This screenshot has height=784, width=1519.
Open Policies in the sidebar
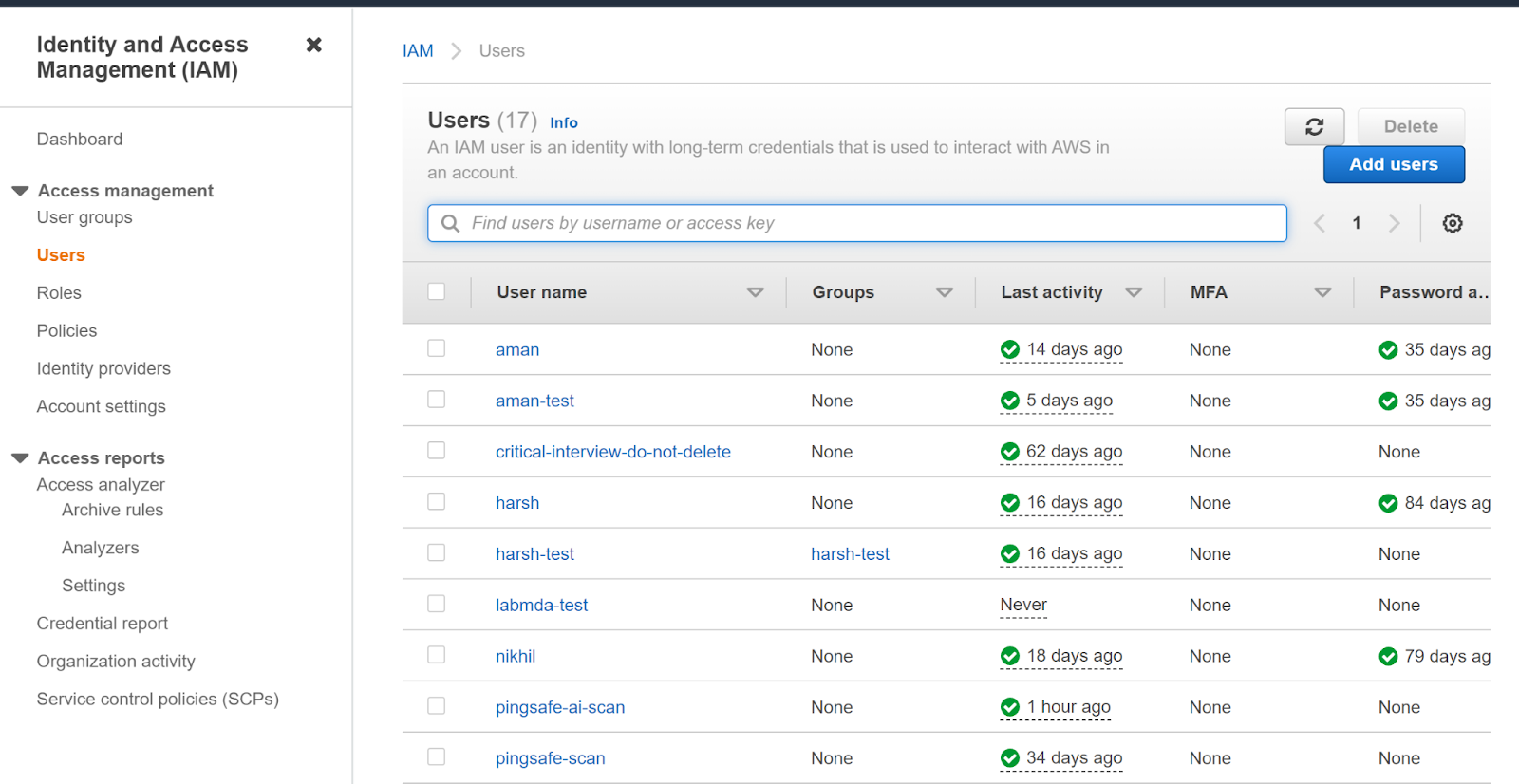pos(66,331)
